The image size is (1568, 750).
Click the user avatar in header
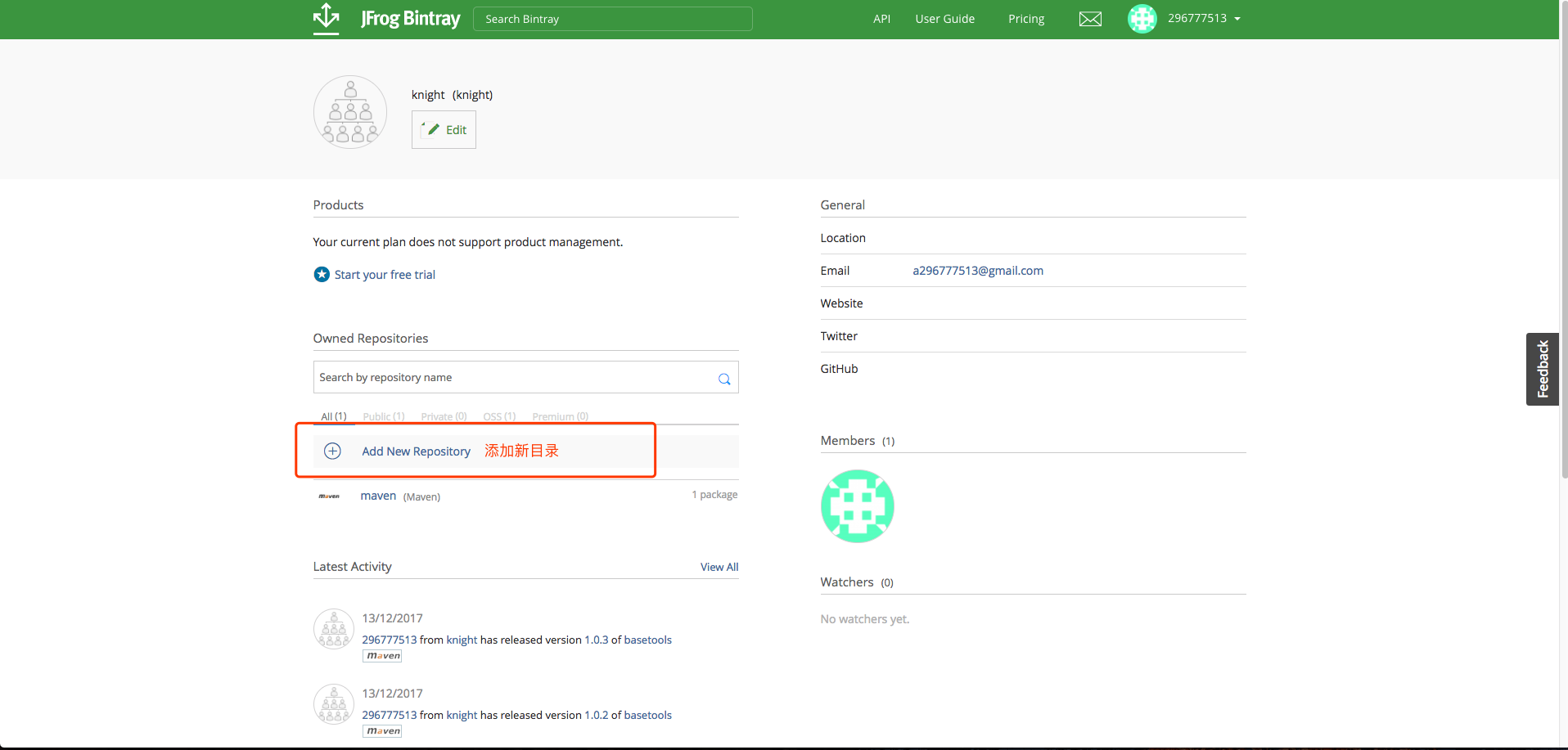pyautogui.click(x=1142, y=19)
